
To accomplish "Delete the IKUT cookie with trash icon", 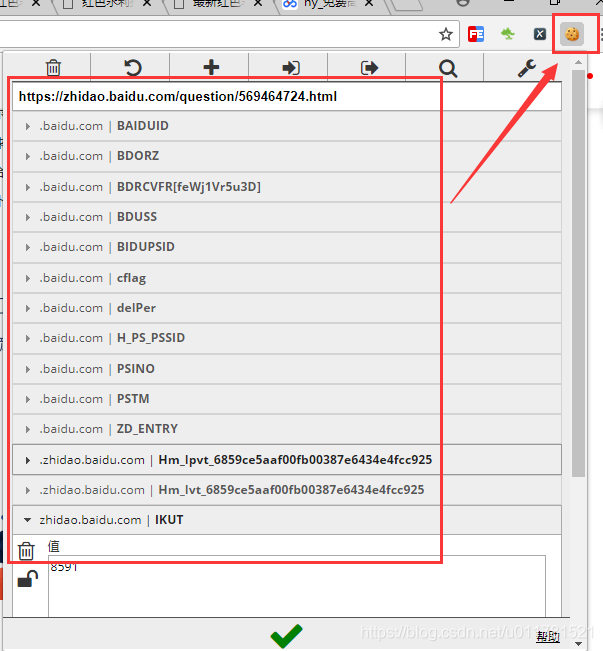I will (26, 551).
